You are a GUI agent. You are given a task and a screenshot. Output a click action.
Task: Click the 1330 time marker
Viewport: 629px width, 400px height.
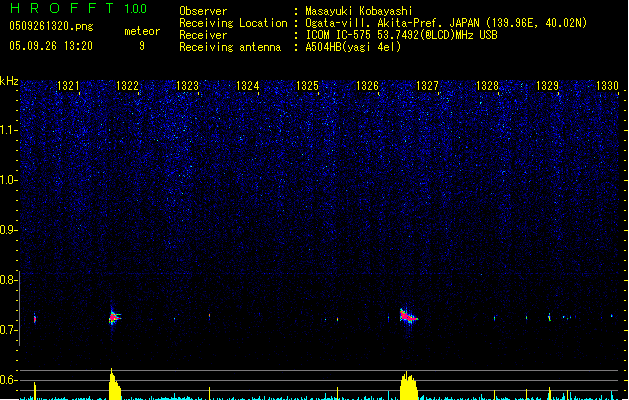coord(607,86)
